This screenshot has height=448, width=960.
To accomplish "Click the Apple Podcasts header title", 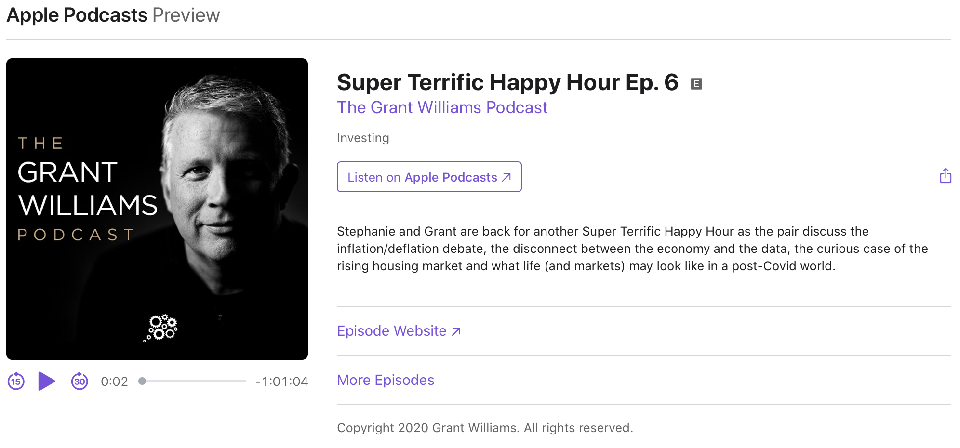I will (x=77, y=15).
